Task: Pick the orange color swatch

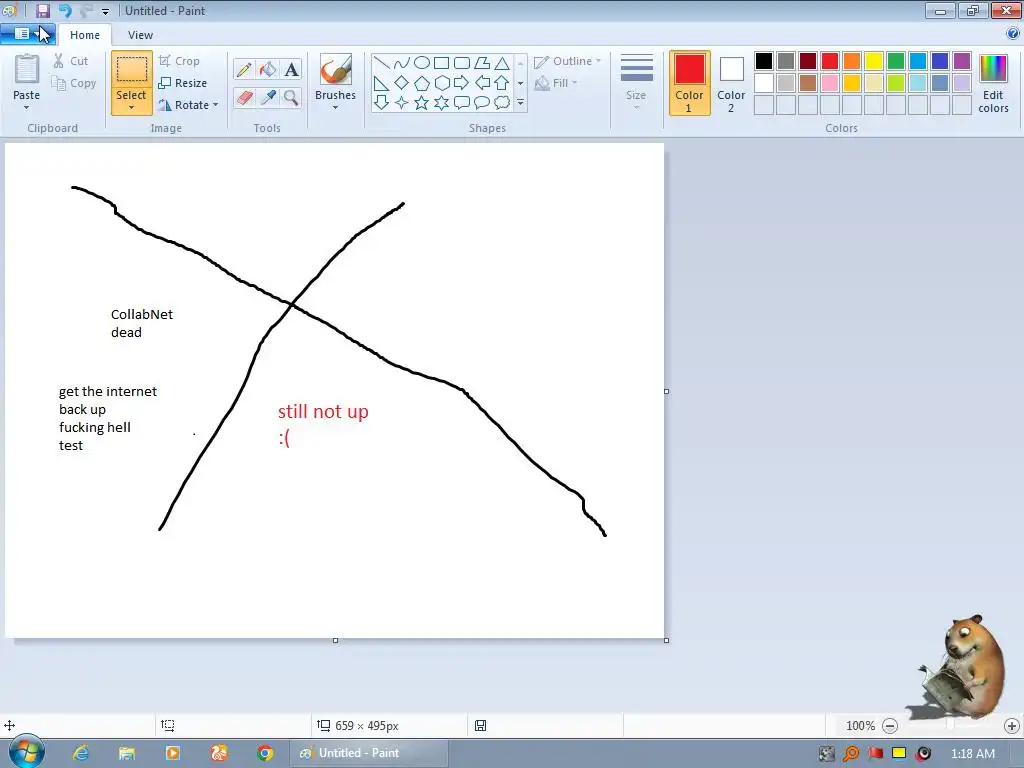Action: coord(852,61)
